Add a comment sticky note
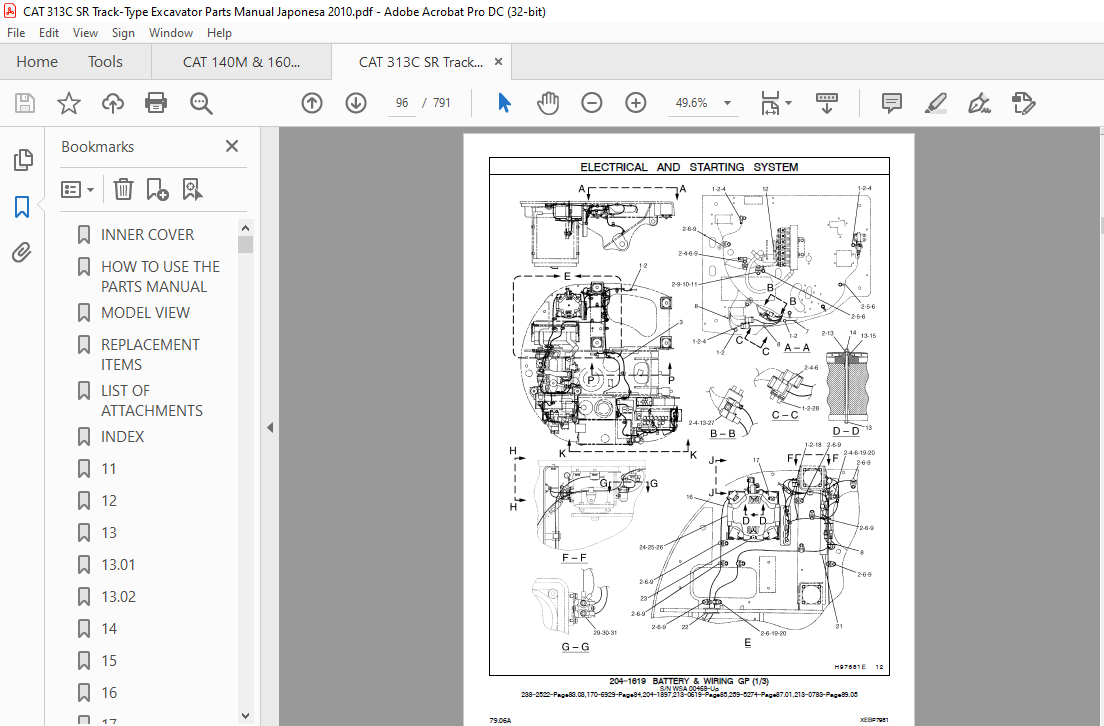This screenshot has width=1104, height=726. tap(891, 104)
